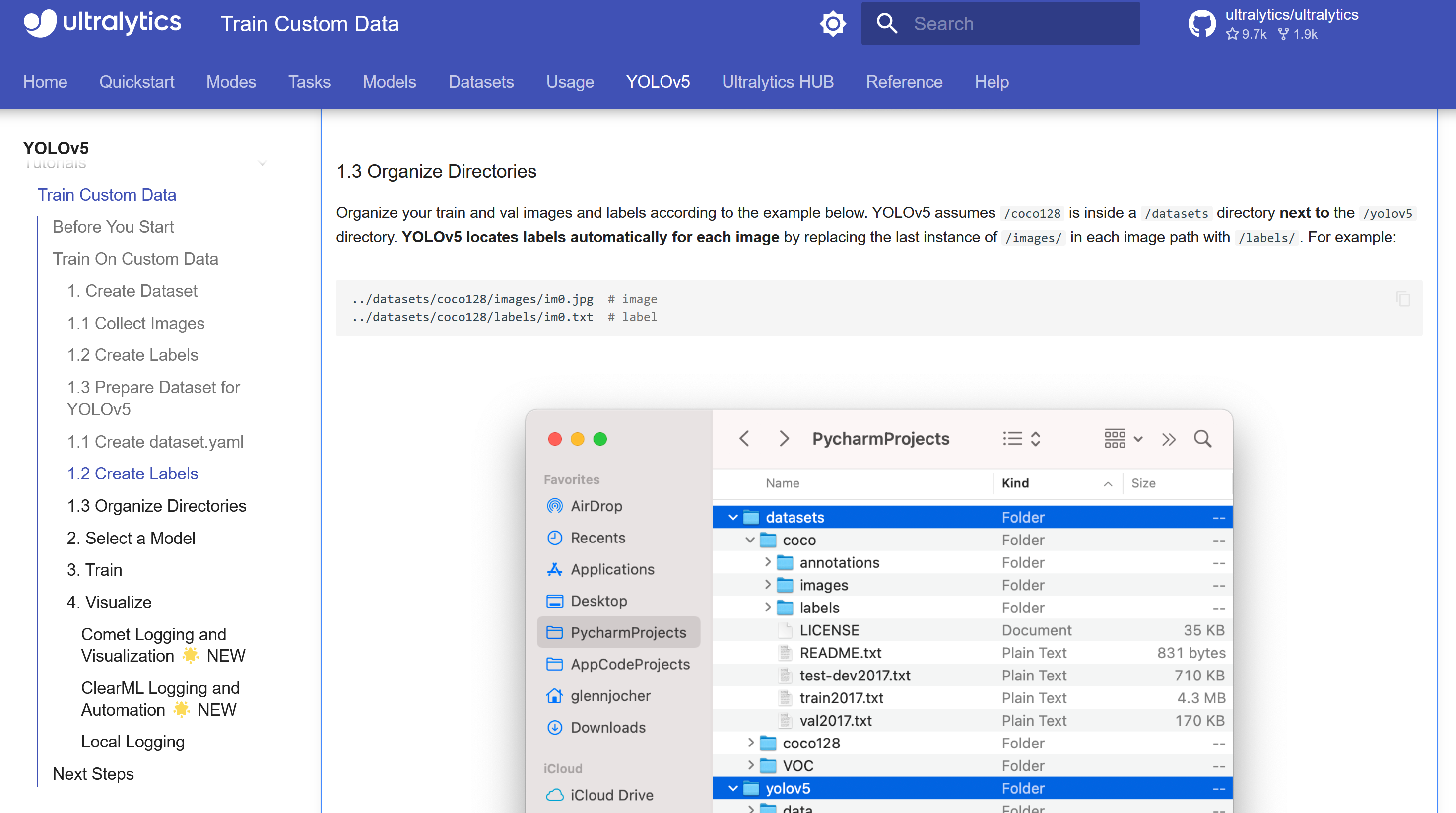Viewport: 1456px width, 813px height.
Task: Open Finder group-by grid dropdown
Action: (1123, 439)
